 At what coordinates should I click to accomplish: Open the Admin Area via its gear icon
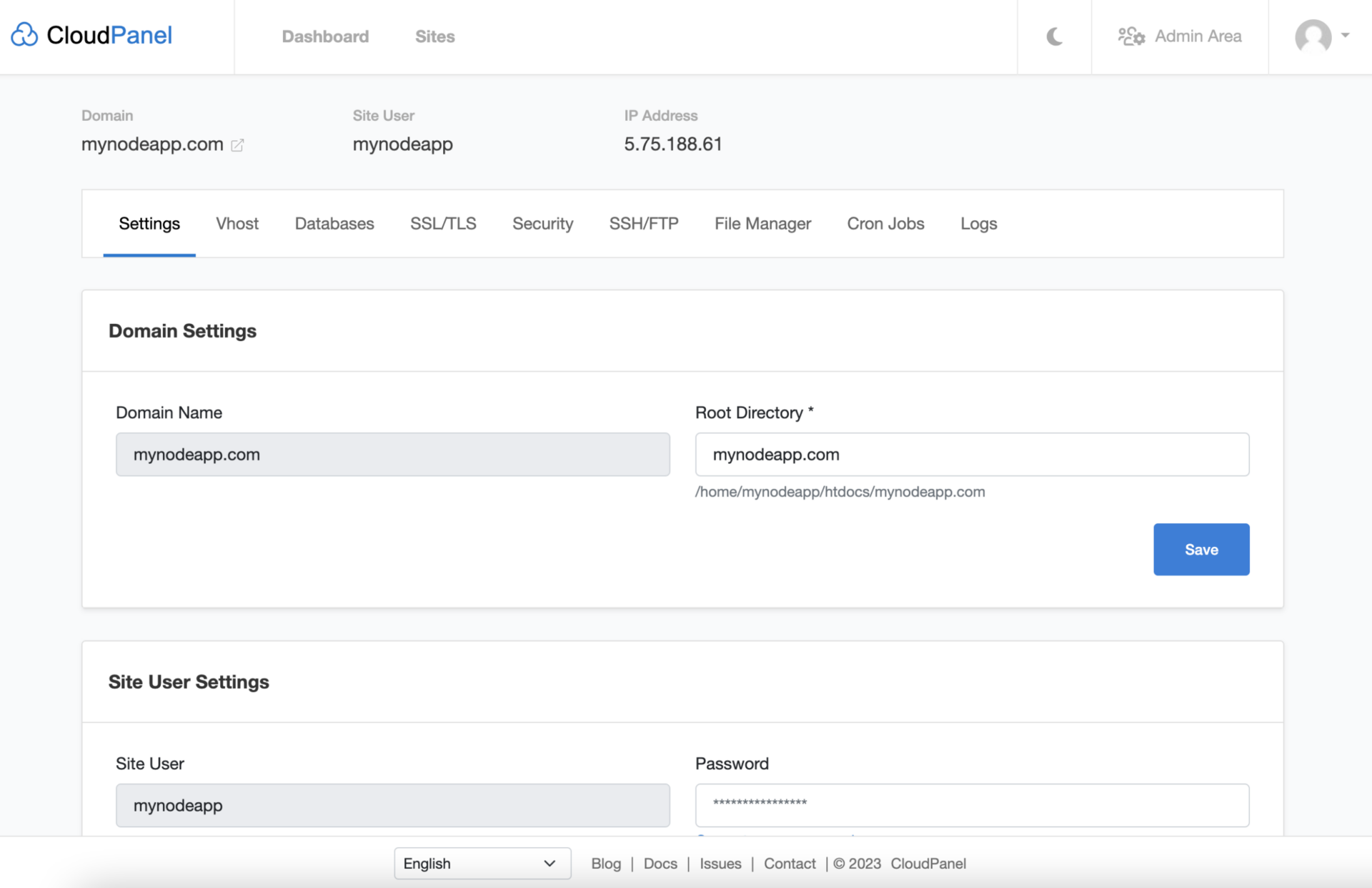(1131, 36)
